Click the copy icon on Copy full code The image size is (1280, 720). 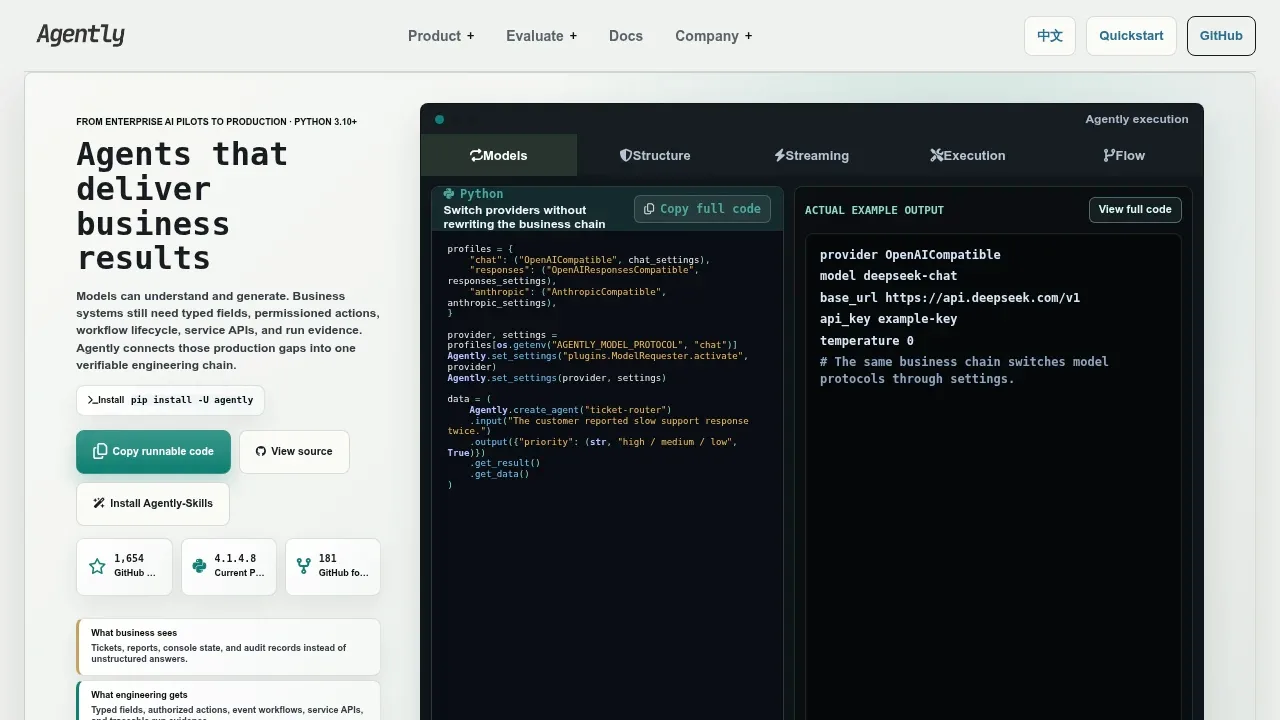649,209
